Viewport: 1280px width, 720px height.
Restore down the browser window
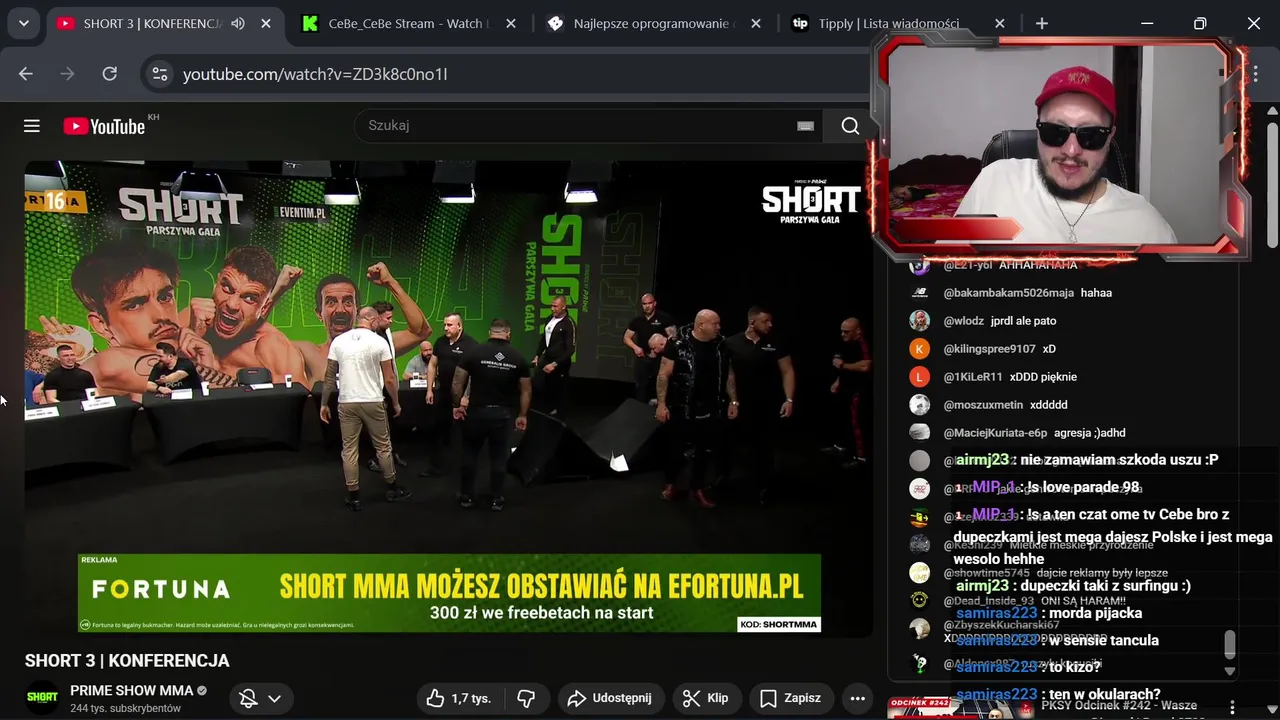coord(1200,23)
